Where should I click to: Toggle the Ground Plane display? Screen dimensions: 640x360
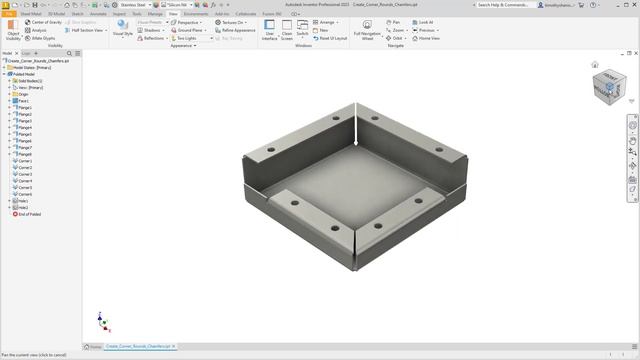click(189, 30)
